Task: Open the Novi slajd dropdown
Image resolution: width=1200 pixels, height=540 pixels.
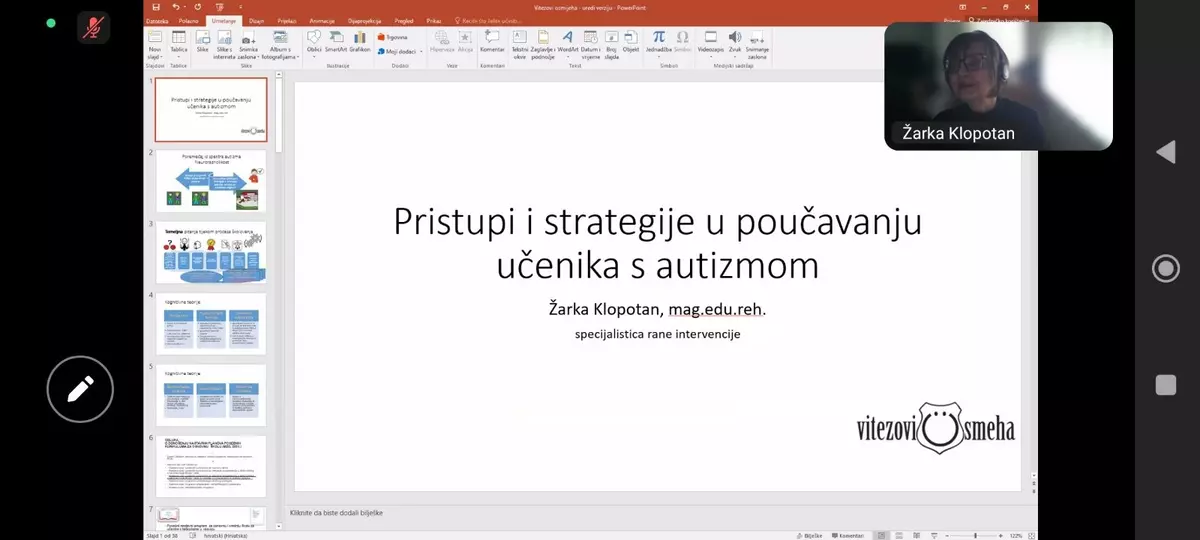Action: coord(155,51)
